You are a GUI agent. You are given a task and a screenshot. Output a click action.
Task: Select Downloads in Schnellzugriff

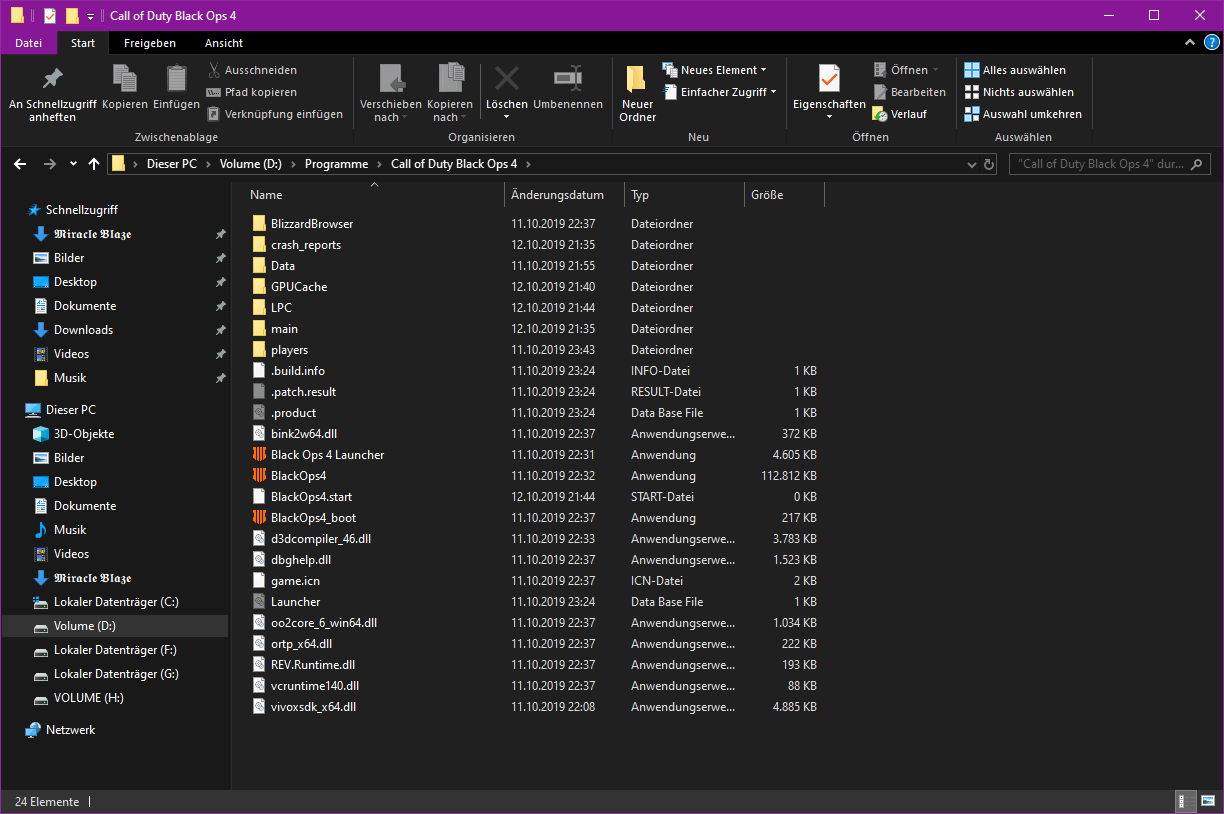[x=83, y=330]
